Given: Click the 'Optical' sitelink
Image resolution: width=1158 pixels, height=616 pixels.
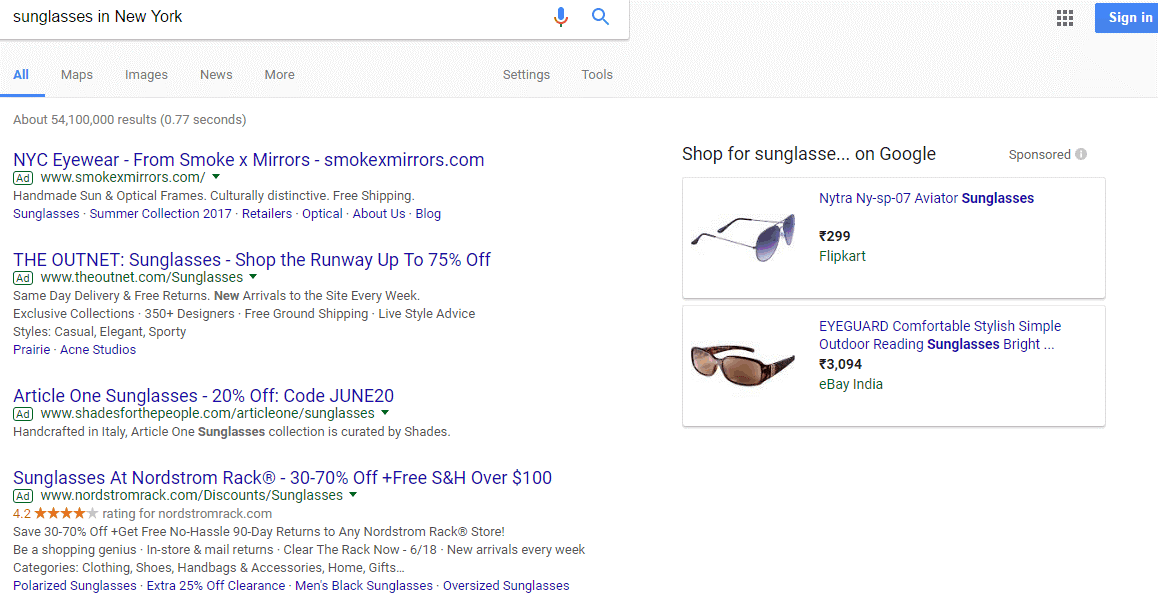Looking at the screenshot, I should click(322, 213).
